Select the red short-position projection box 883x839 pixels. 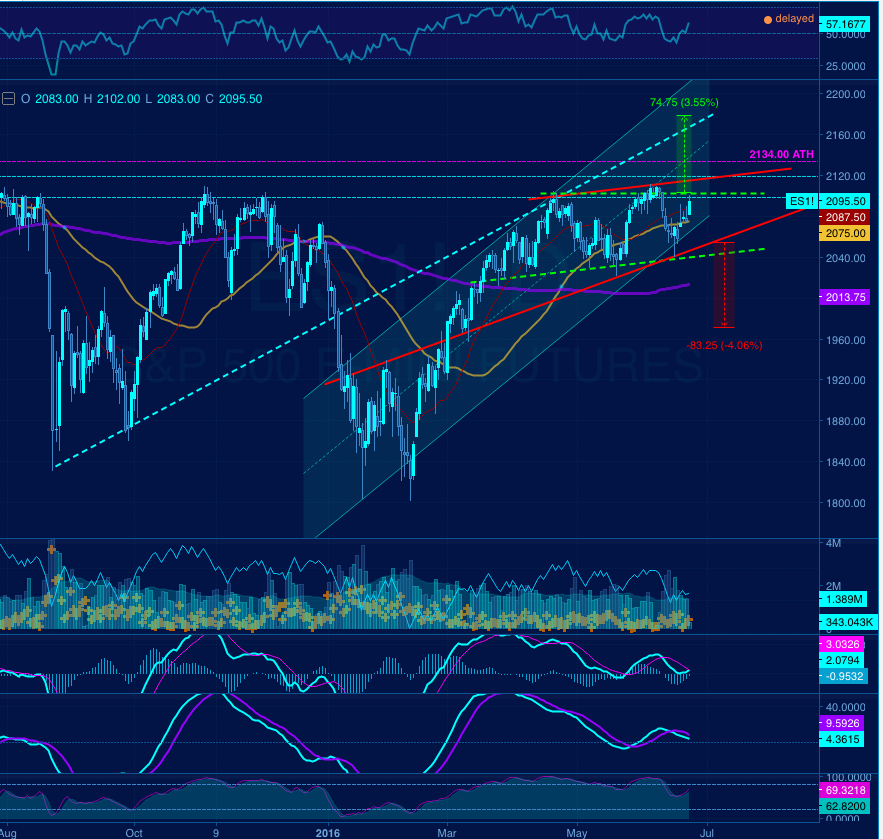click(724, 285)
